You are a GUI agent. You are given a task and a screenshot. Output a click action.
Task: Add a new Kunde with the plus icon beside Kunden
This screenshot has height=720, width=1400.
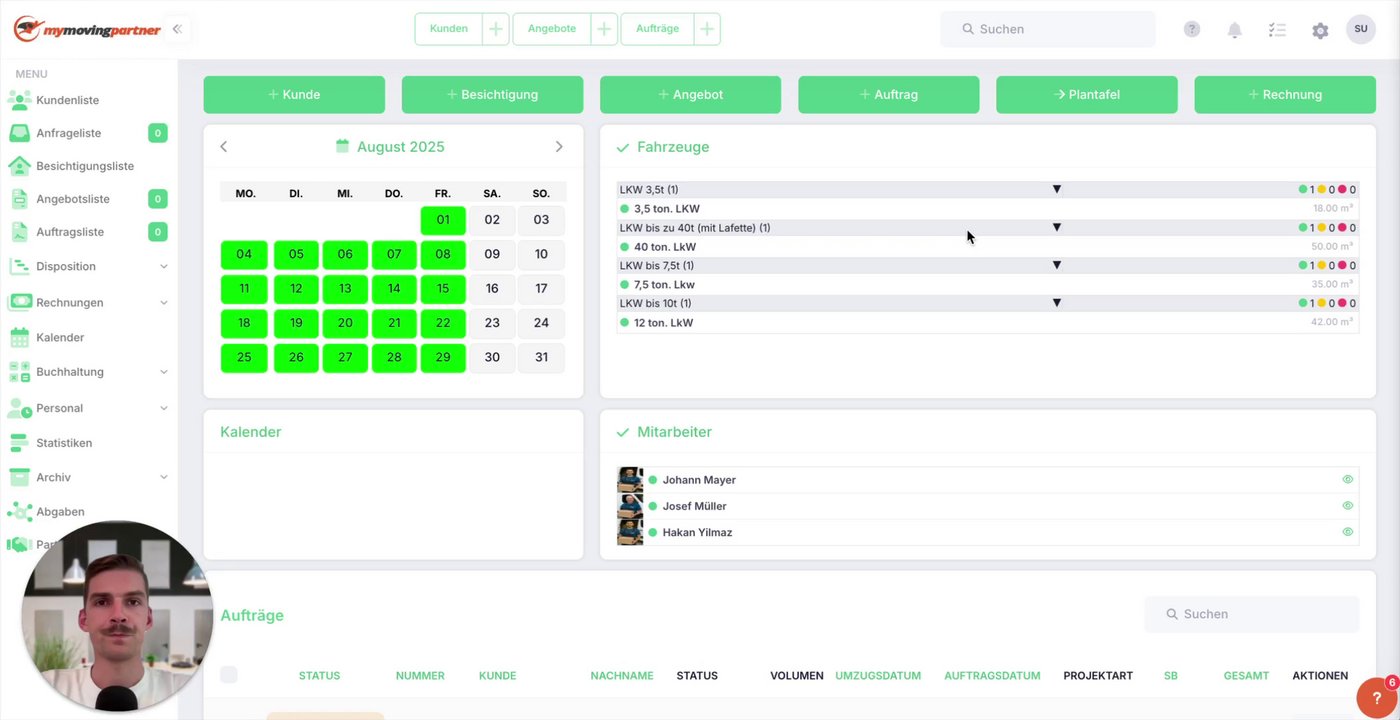click(x=496, y=29)
